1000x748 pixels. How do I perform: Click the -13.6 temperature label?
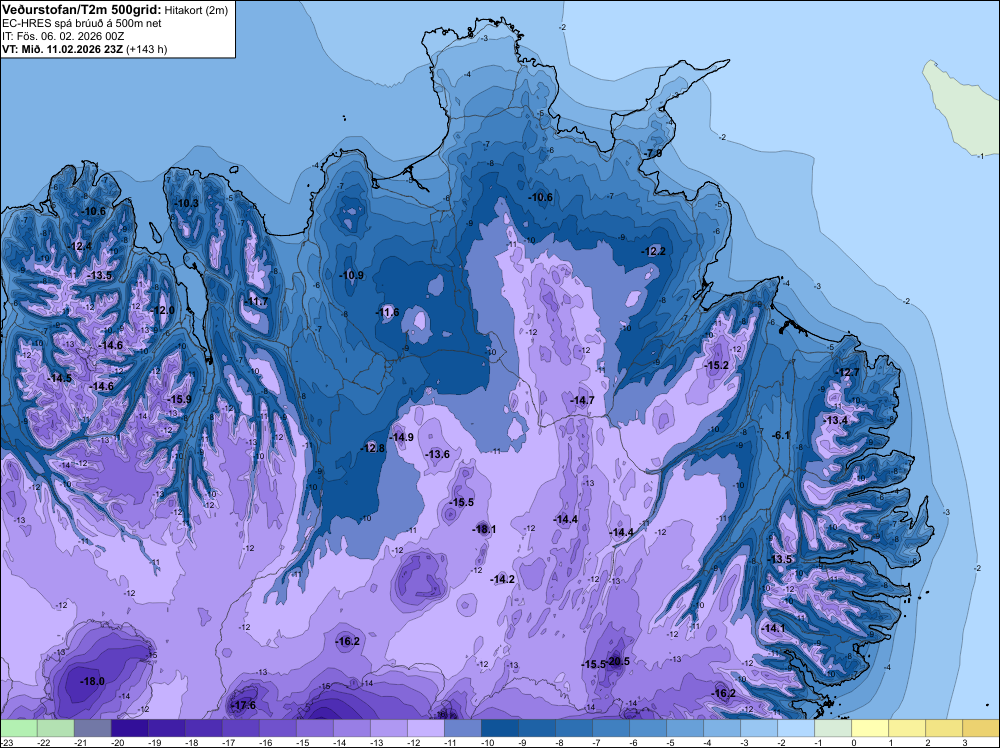click(438, 454)
